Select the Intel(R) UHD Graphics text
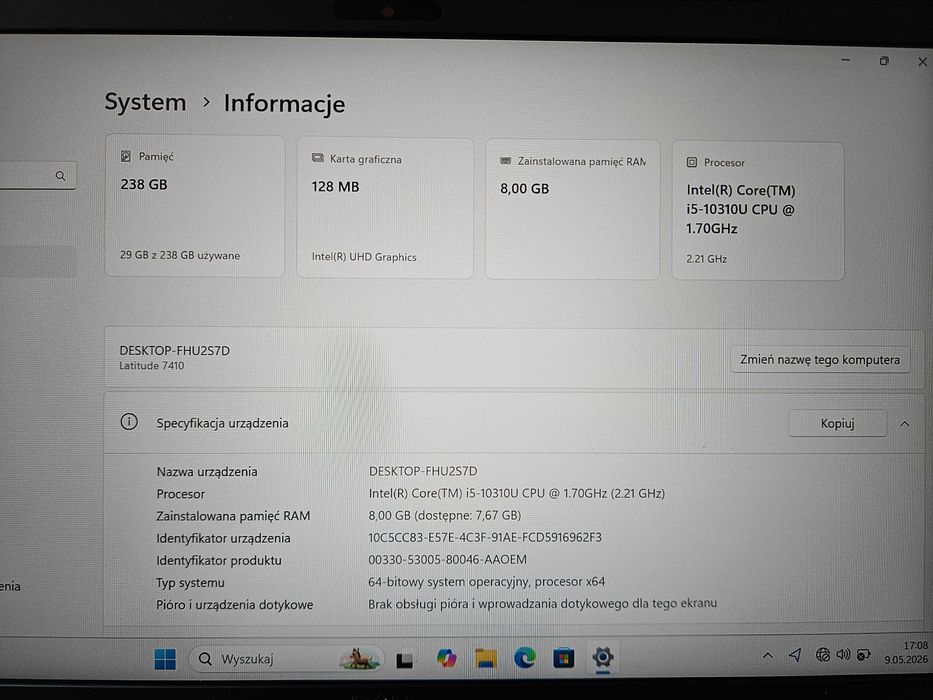This screenshot has height=700, width=933. point(364,257)
